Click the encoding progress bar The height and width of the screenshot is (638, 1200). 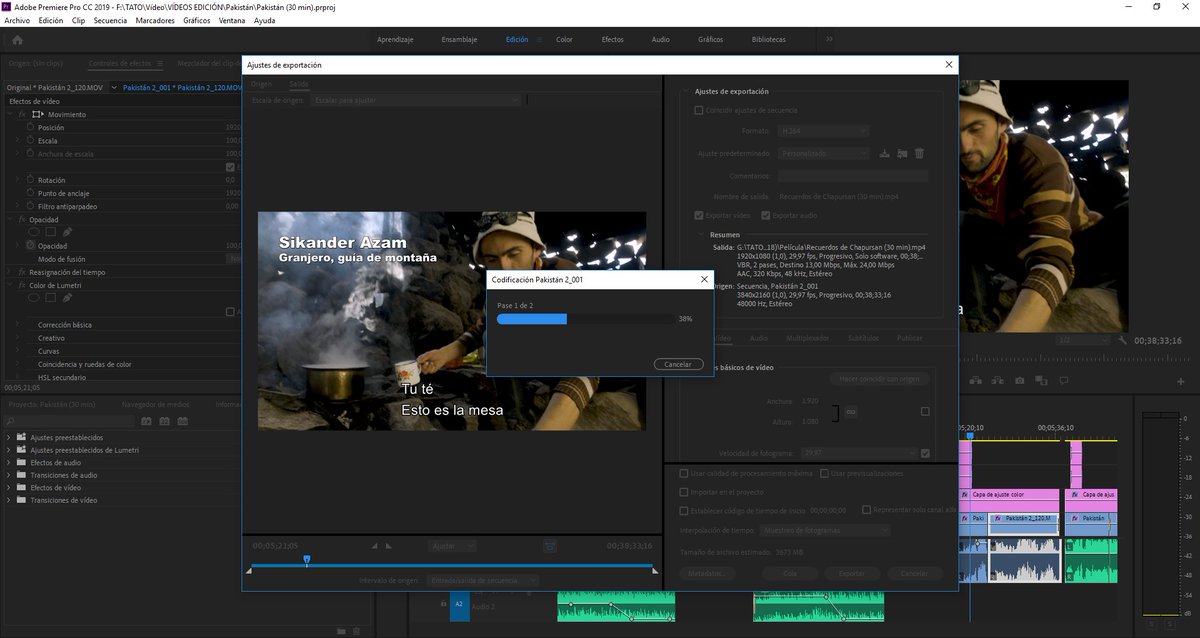pyautogui.click(x=586, y=319)
